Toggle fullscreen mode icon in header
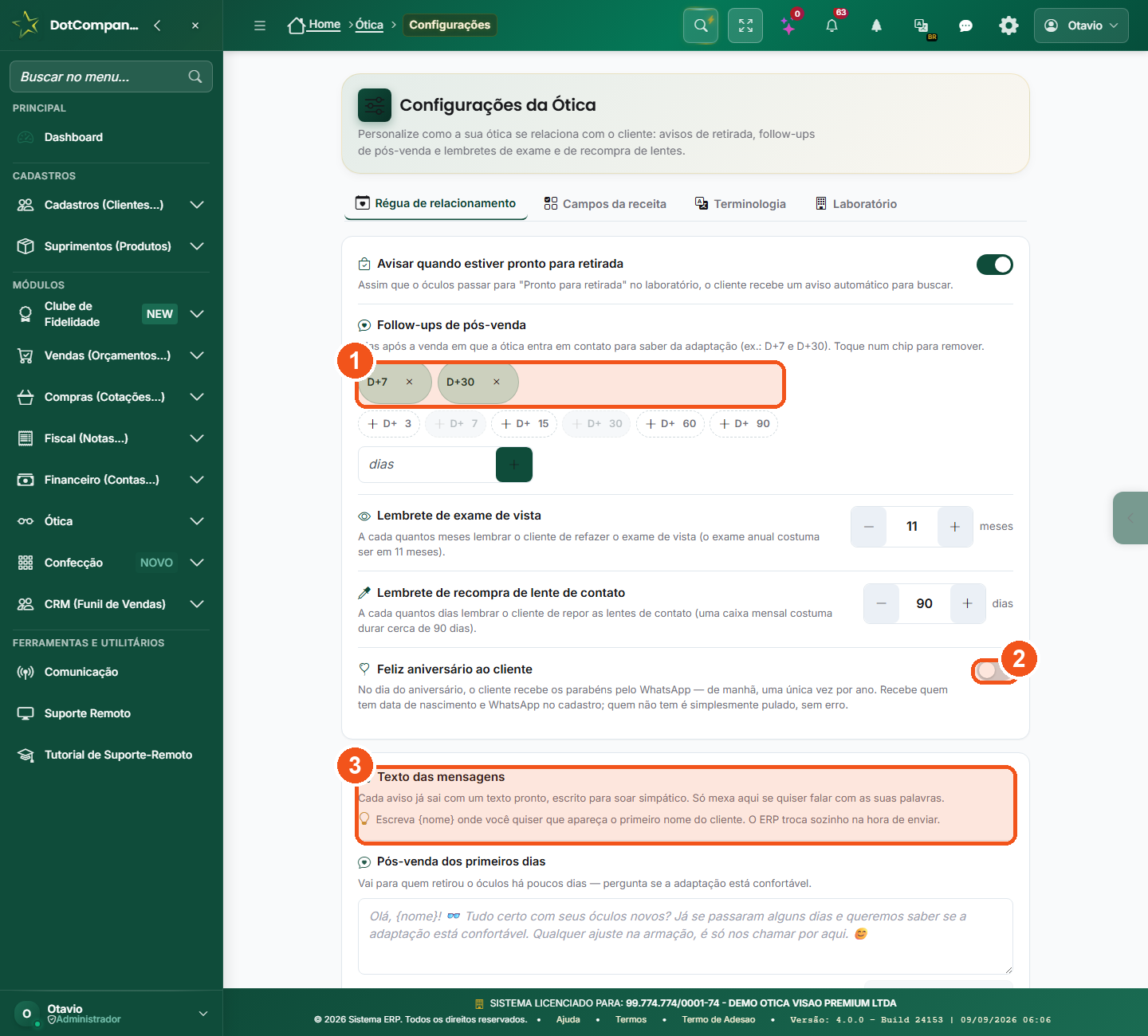1148x1036 pixels. [x=745, y=26]
